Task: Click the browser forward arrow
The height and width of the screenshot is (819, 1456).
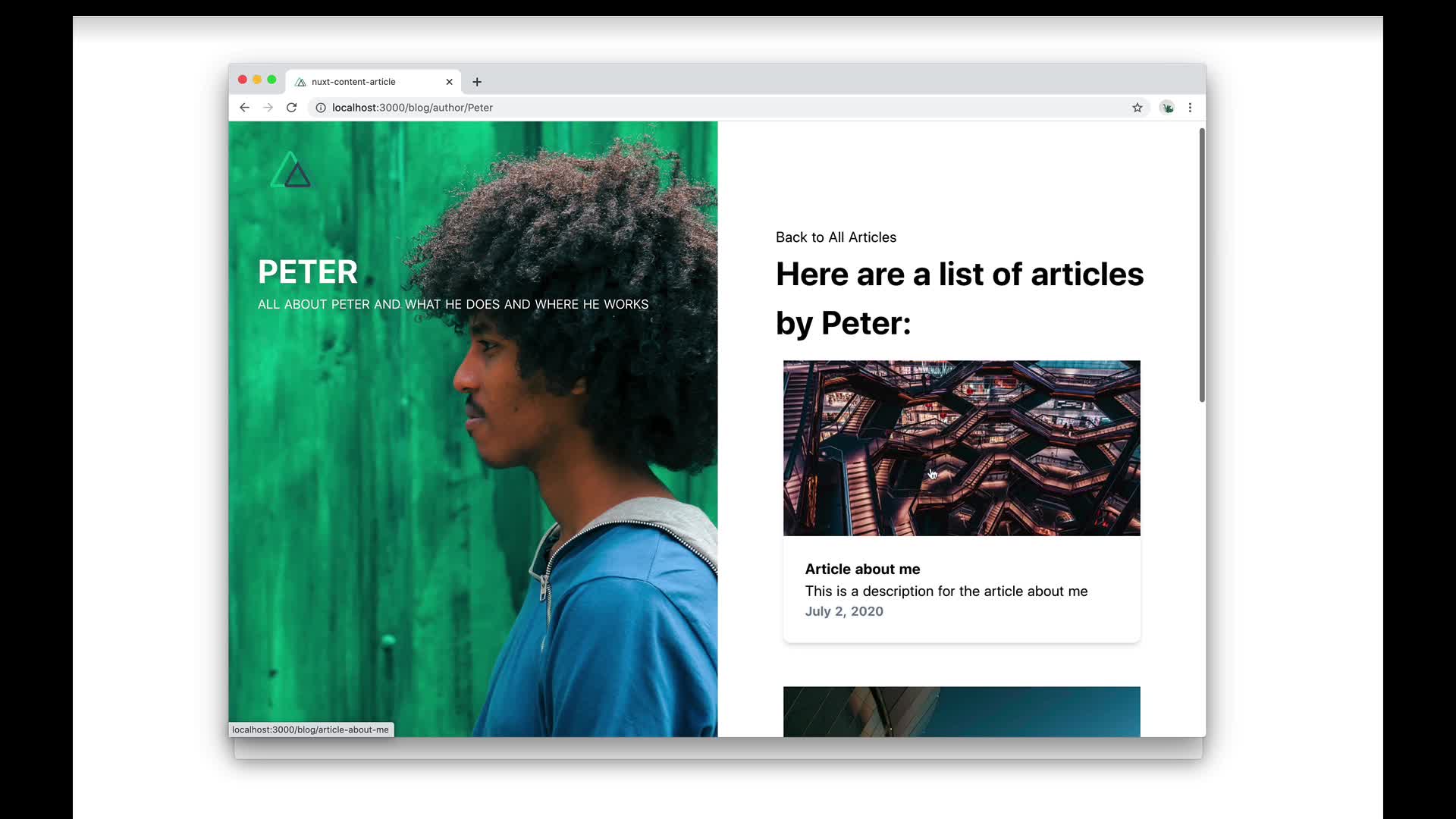Action: point(268,108)
